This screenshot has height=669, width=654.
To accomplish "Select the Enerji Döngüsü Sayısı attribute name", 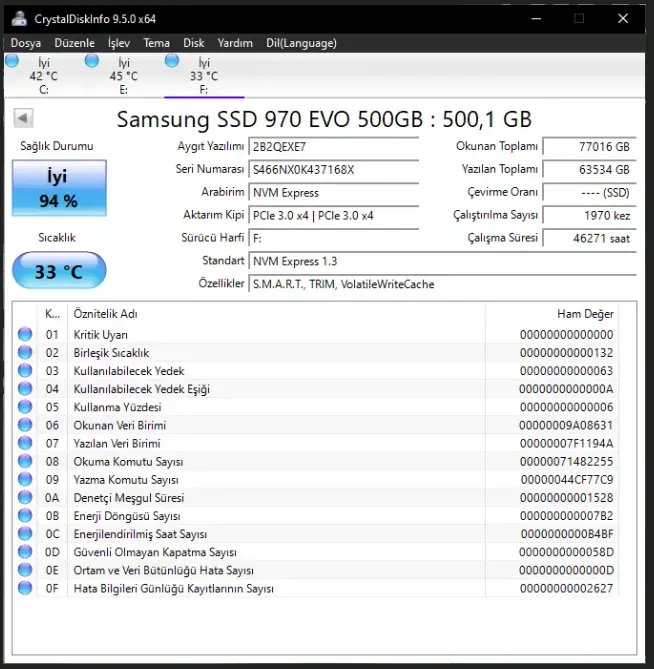I will (127, 516).
